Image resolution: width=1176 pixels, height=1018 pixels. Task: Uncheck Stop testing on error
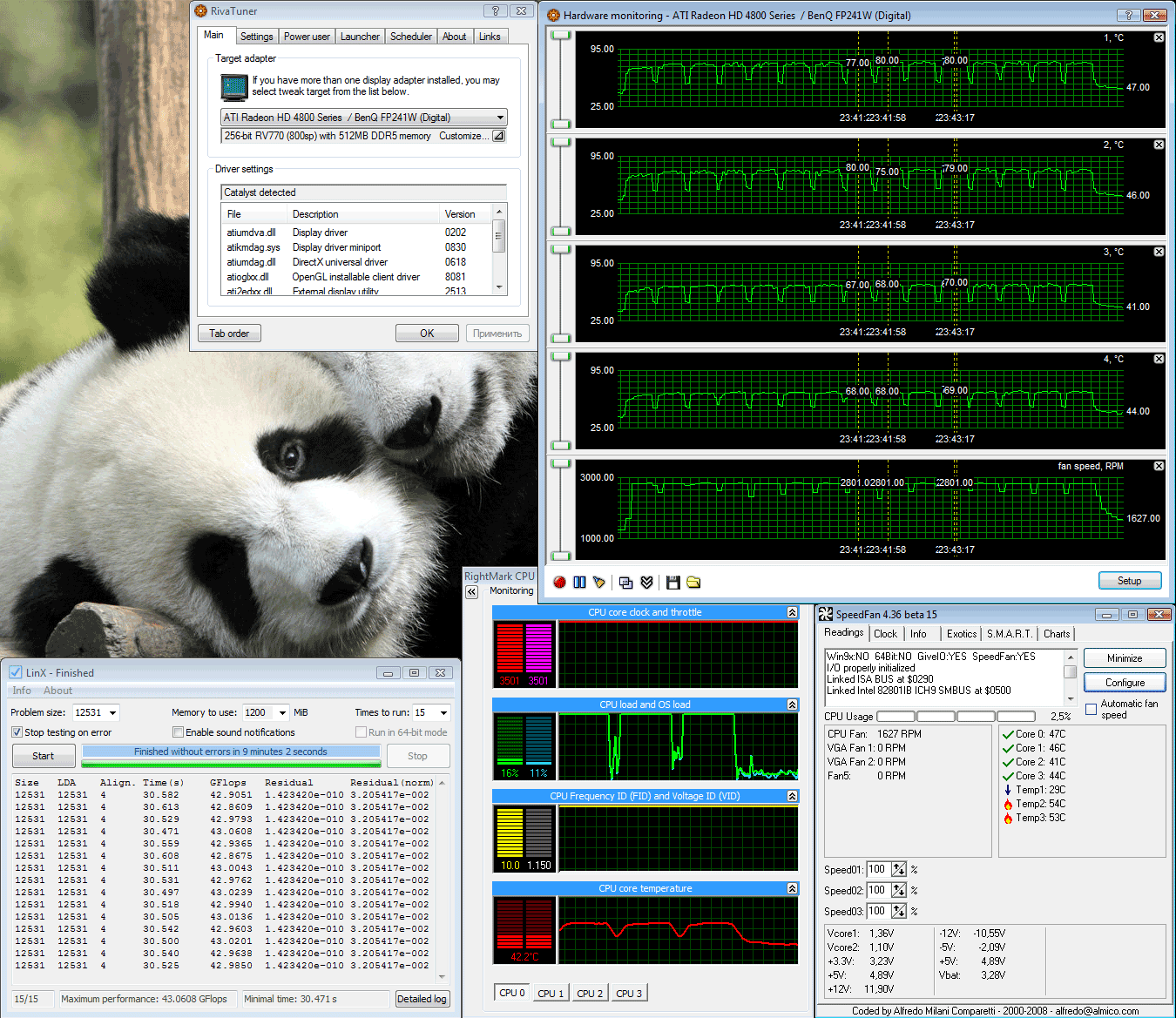pos(17,732)
